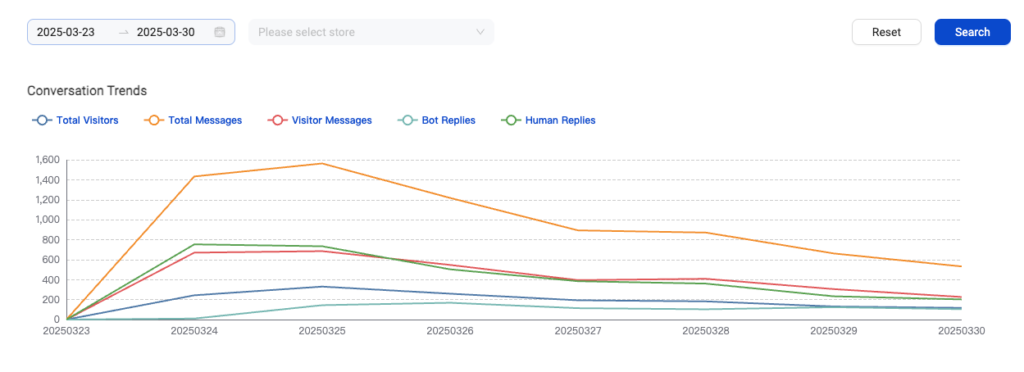Screen dimensions: 1024x372
Task: Click the Total Messages orange legend marker
Action: click(154, 120)
